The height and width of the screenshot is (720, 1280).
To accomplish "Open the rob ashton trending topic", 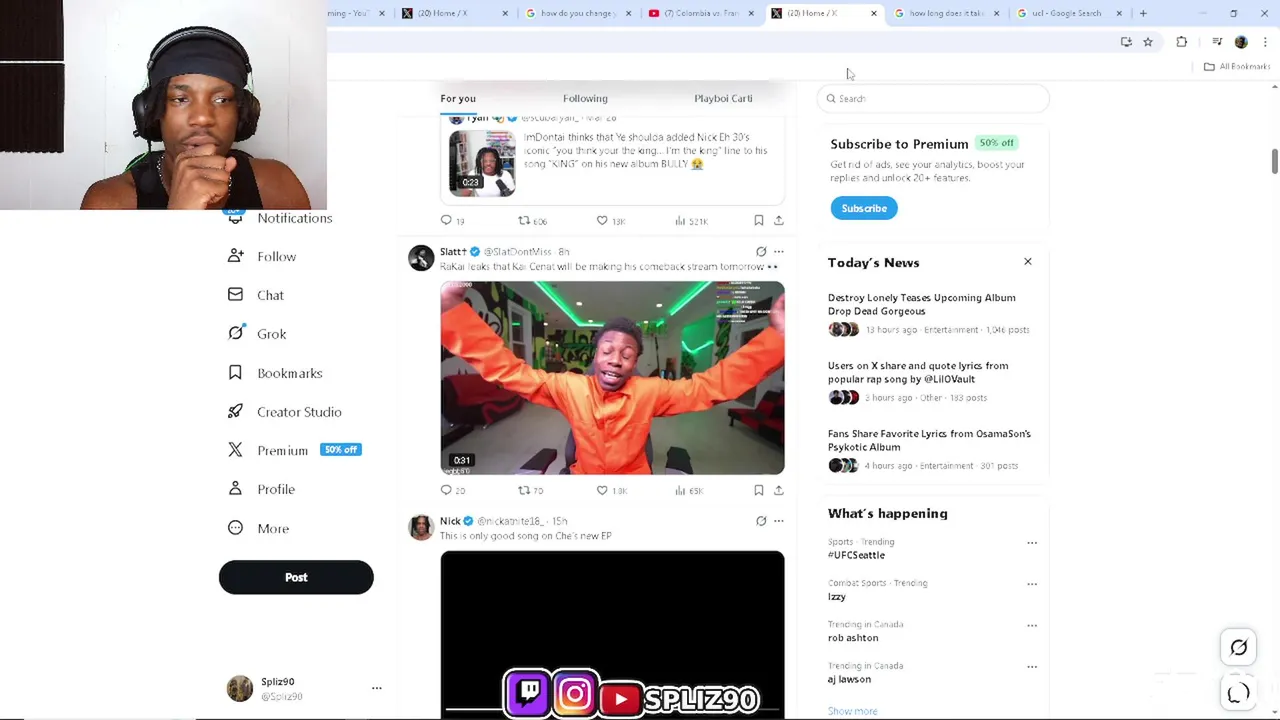I will pos(853,637).
